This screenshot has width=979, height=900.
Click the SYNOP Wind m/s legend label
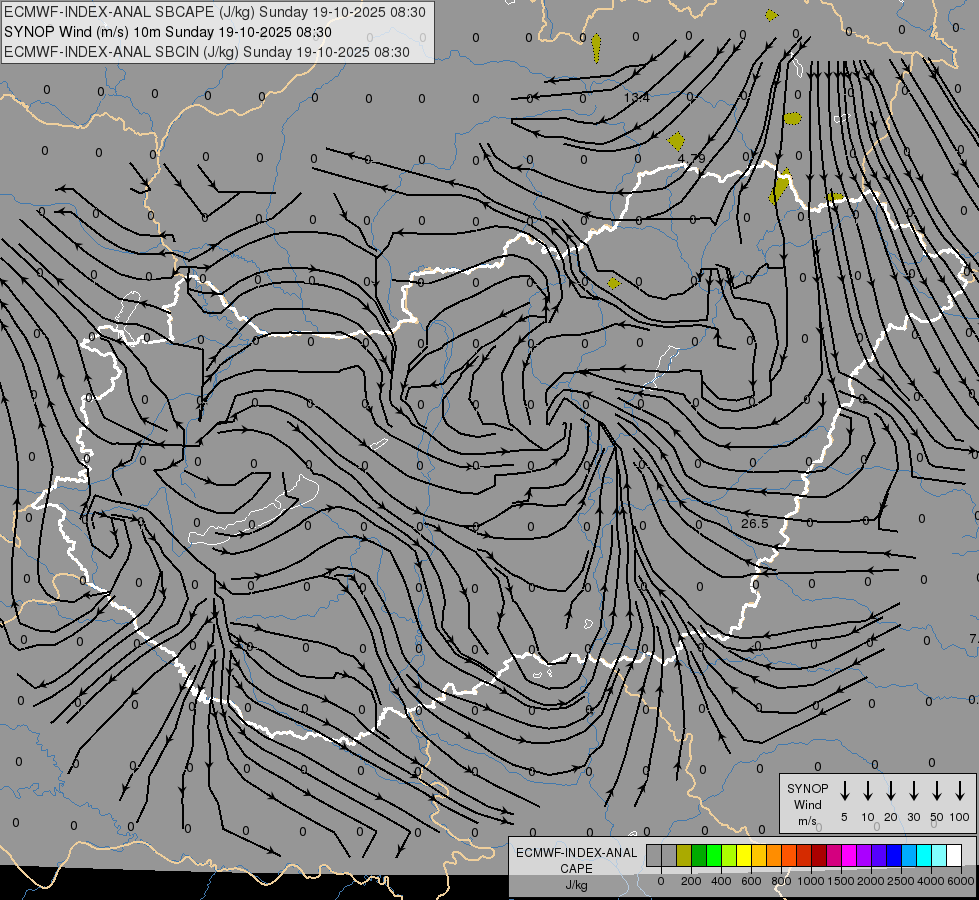[808, 804]
